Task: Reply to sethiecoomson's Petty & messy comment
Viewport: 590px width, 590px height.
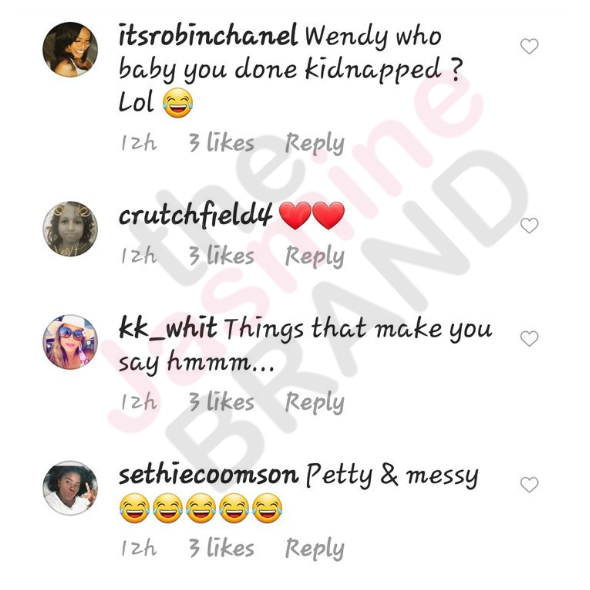Action: [x=315, y=549]
